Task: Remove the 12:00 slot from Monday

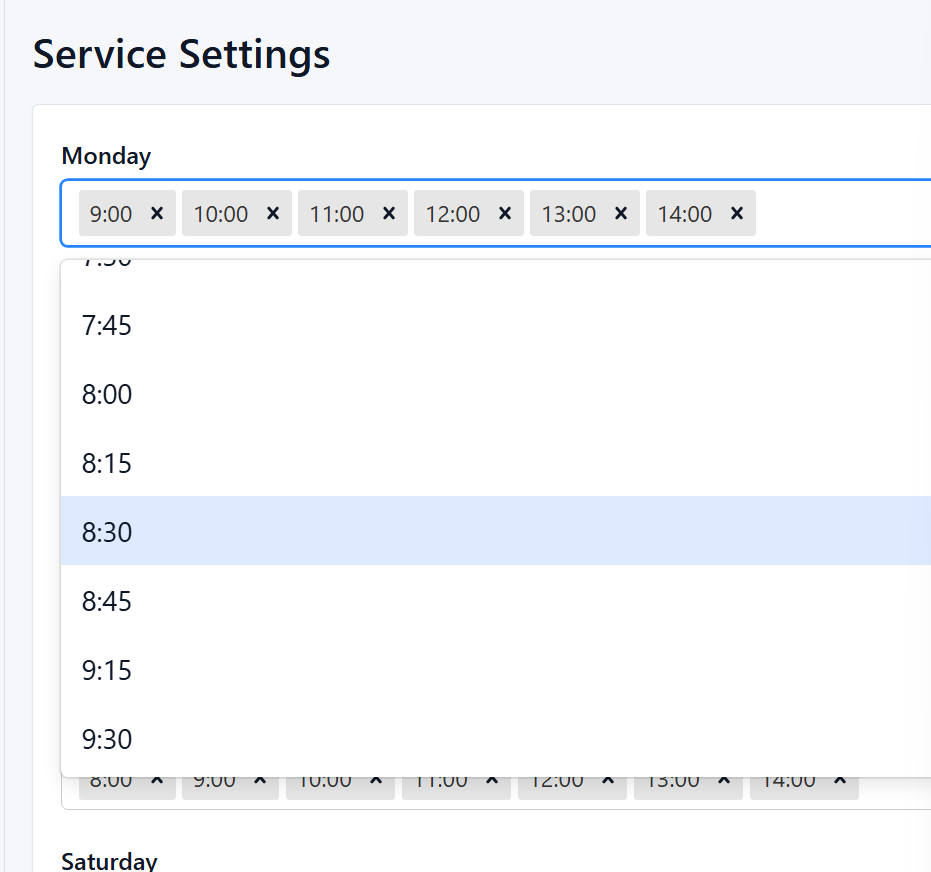Action: [x=505, y=213]
